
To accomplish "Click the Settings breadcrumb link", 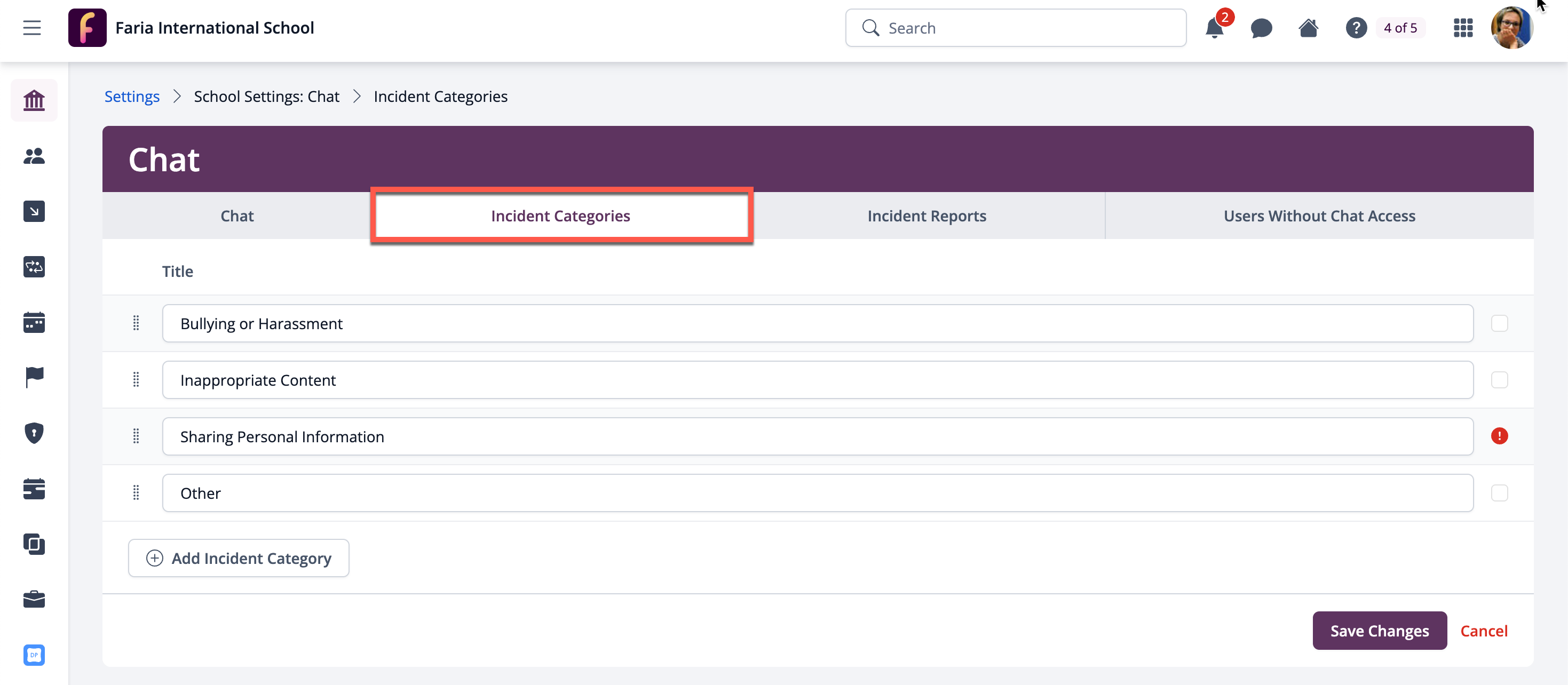I will (131, 97).
